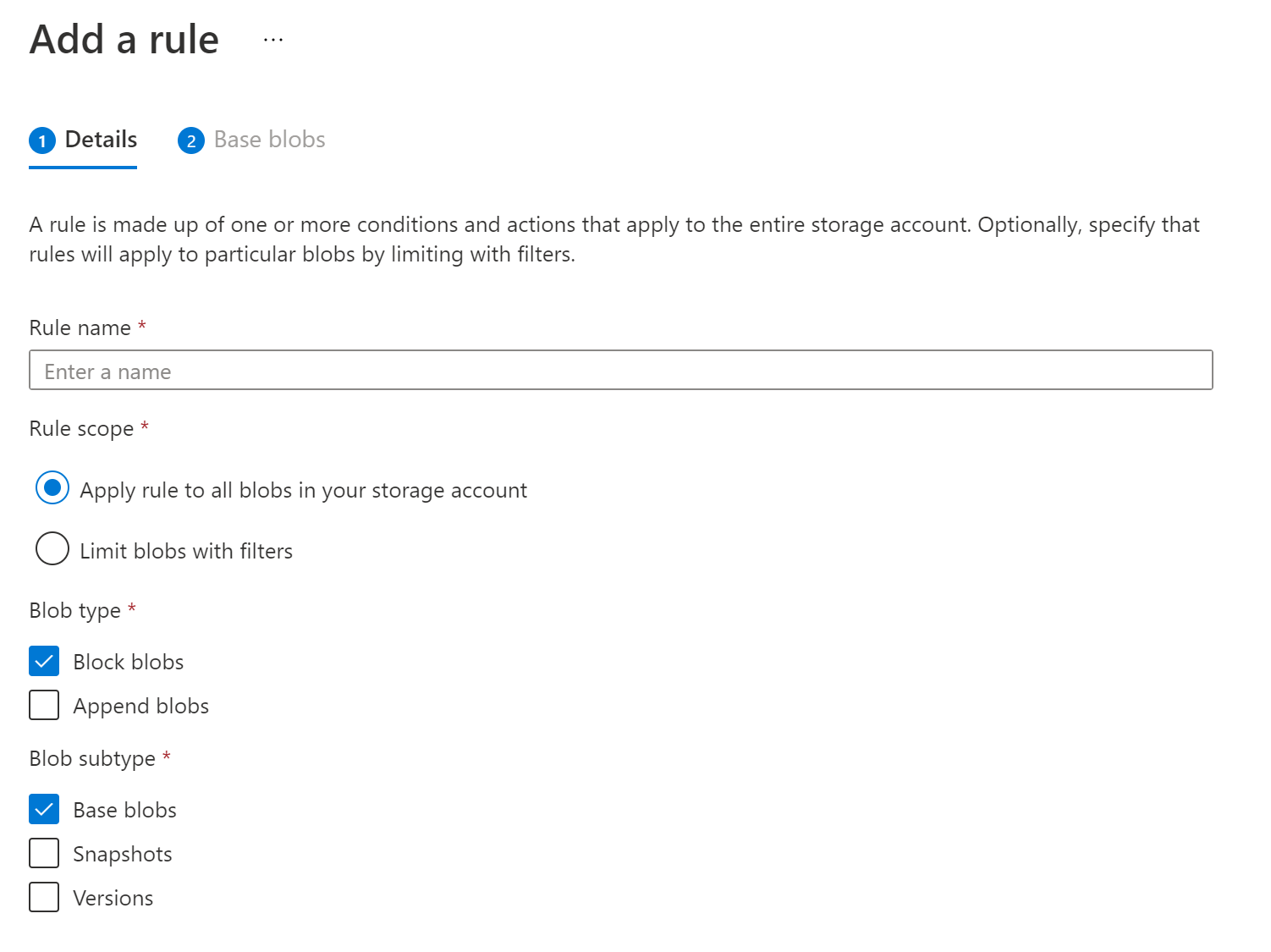Open the more options ellipsis beside the title
1271x952 pixels.
click(x=273, y=40)
